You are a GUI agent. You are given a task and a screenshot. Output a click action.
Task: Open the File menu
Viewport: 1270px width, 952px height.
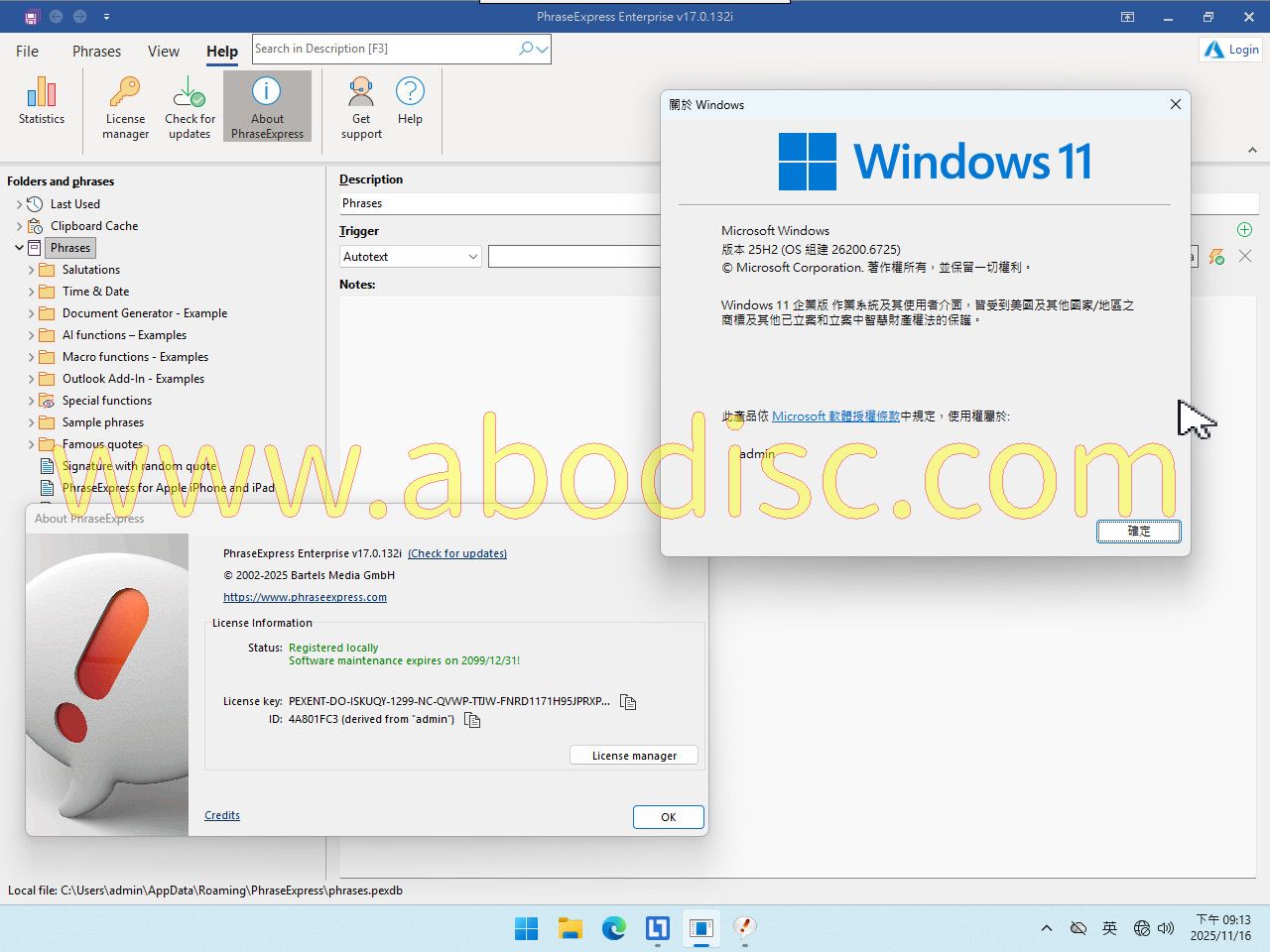point(28,52)
